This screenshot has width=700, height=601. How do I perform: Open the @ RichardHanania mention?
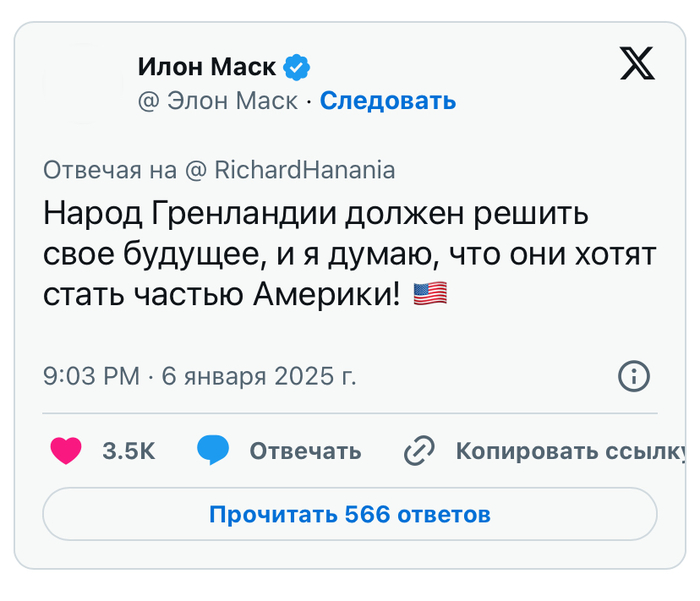tap(291, 170)
